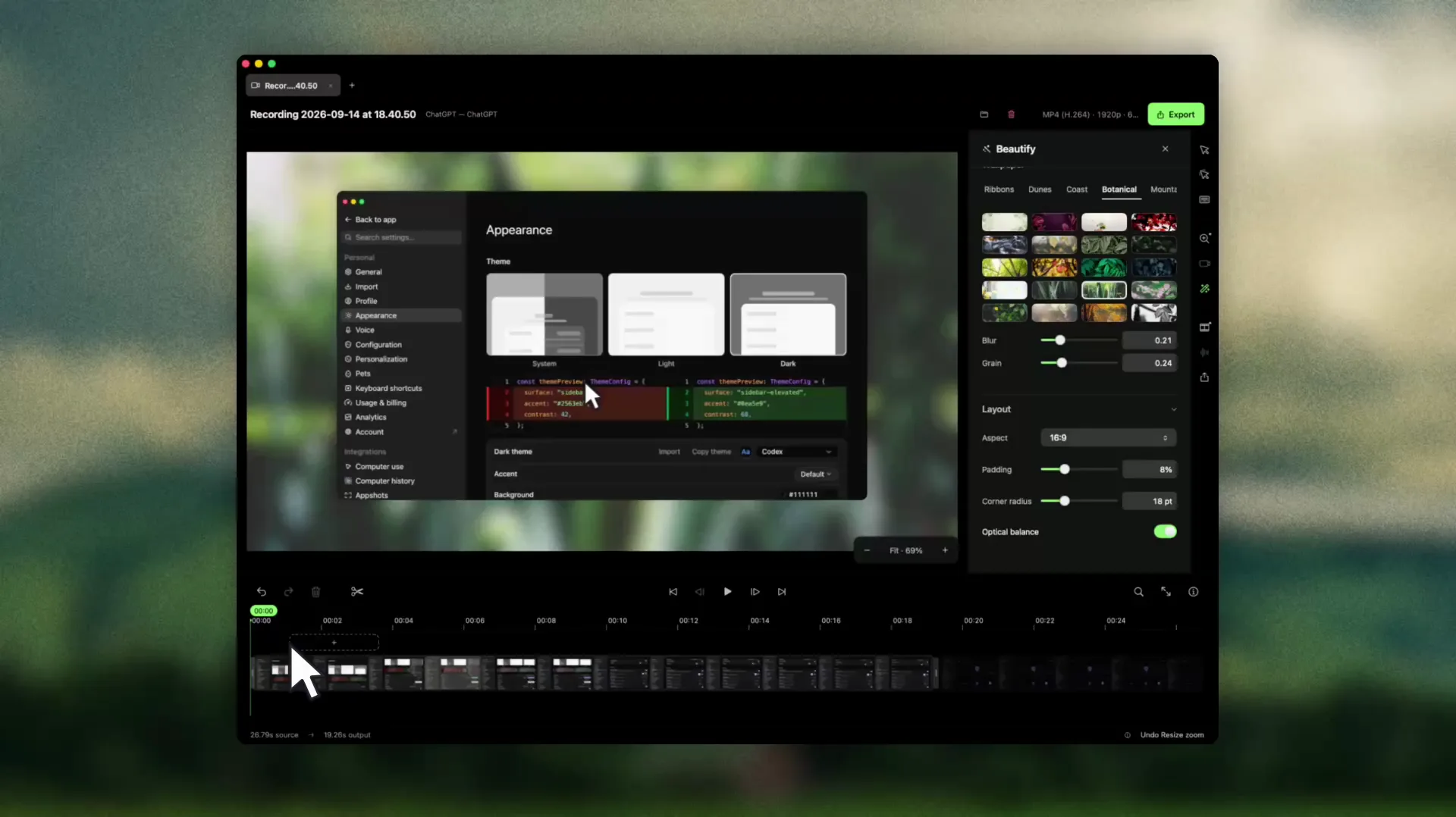Screen dimensions: 1456x817
Task: Adjust the Corner radius slider
Action: (1065, 501)
